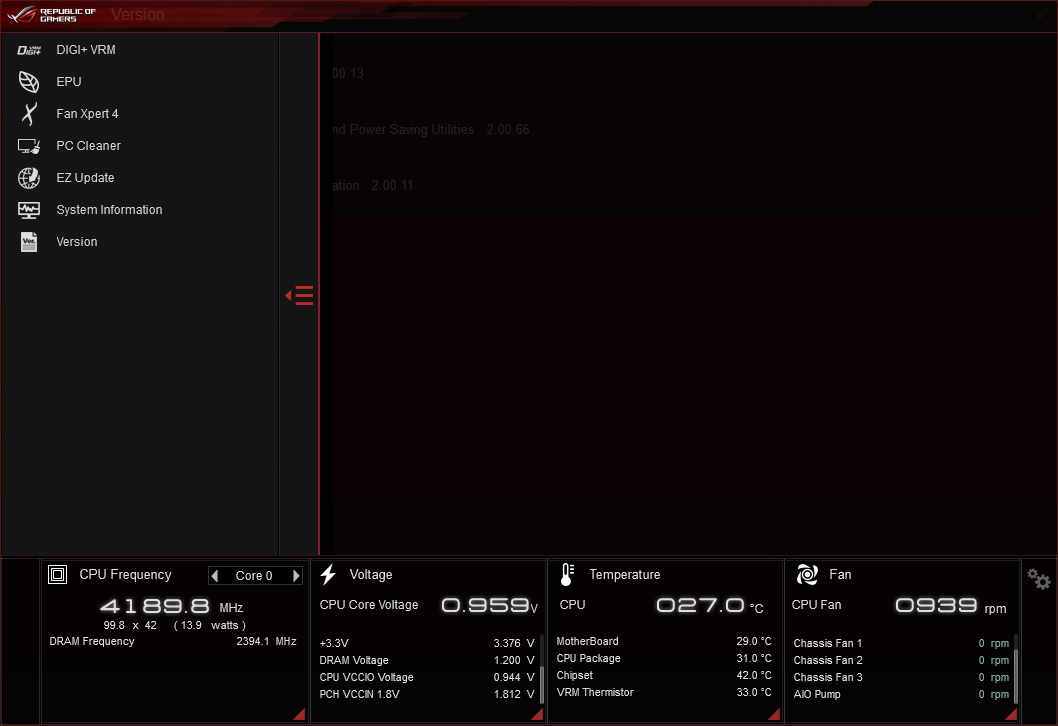Select DIGI+ VRM menu entry

point(86,50)
